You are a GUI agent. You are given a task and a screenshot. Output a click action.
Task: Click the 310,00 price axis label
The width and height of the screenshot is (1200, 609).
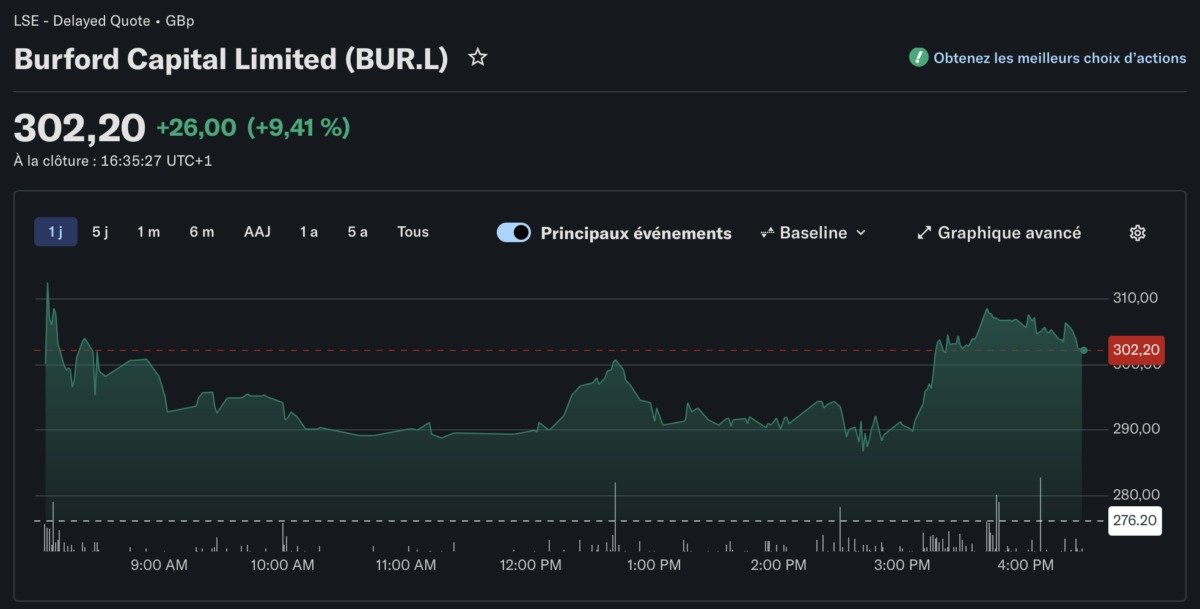[x=1136, y=297]
